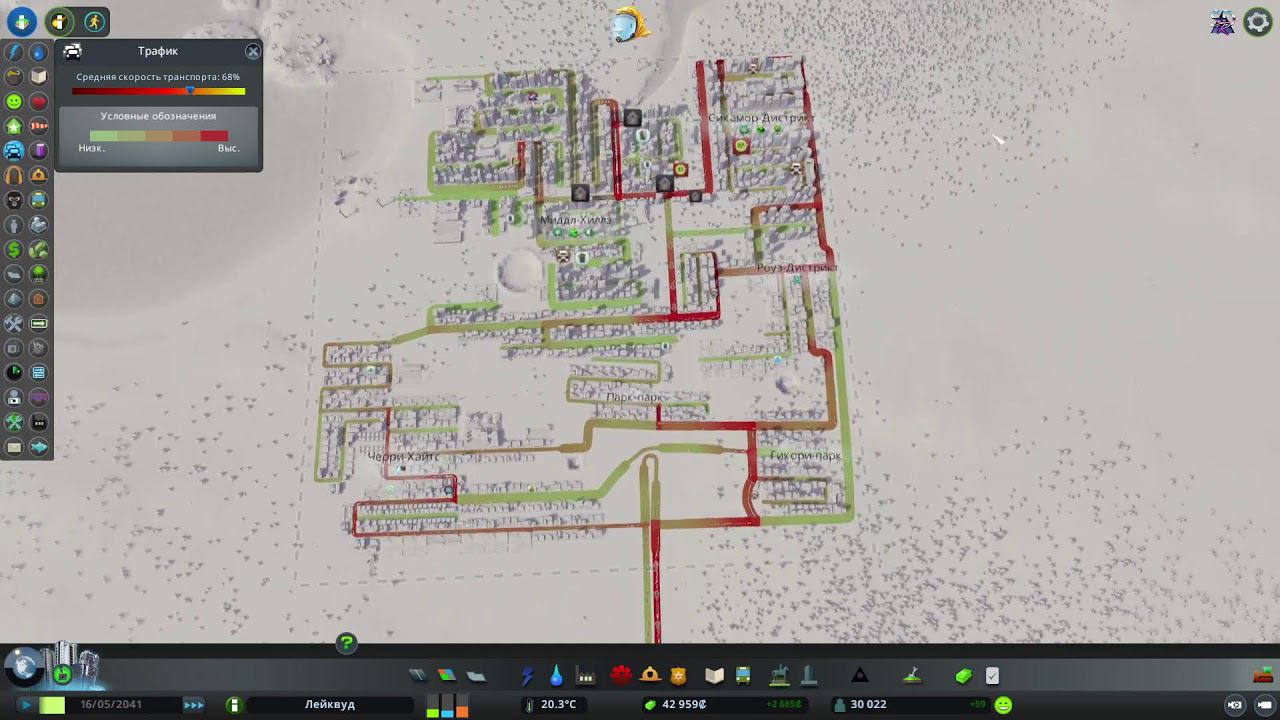Toggle the info views main button
Image resolution: width=1280 pixels, height=720 pixels.
click(x=21, y=21)
